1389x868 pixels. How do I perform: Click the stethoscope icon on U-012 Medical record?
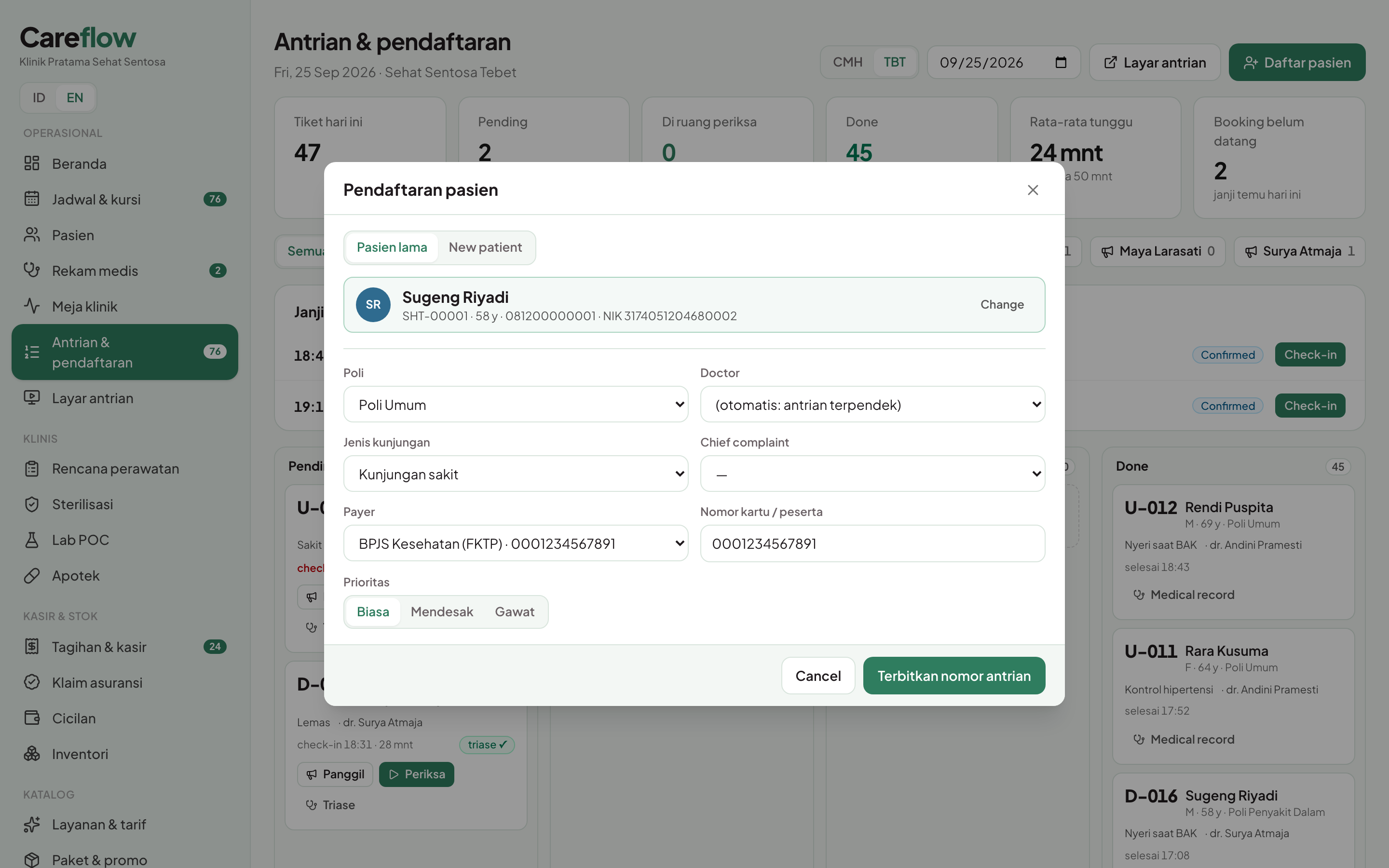[1139, 595]
